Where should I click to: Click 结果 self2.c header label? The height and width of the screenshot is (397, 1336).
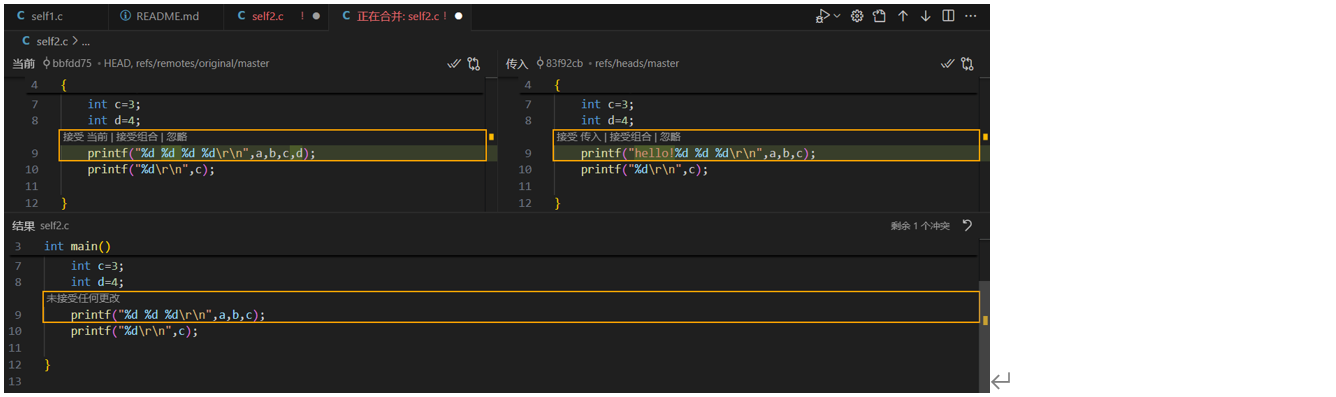coord(40,226)
